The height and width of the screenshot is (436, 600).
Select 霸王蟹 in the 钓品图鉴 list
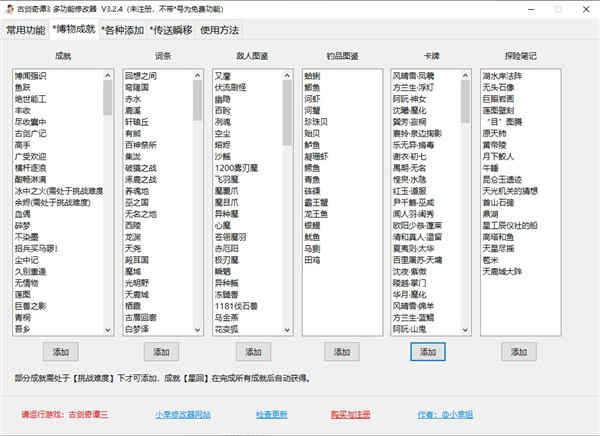tap(316, 202)
